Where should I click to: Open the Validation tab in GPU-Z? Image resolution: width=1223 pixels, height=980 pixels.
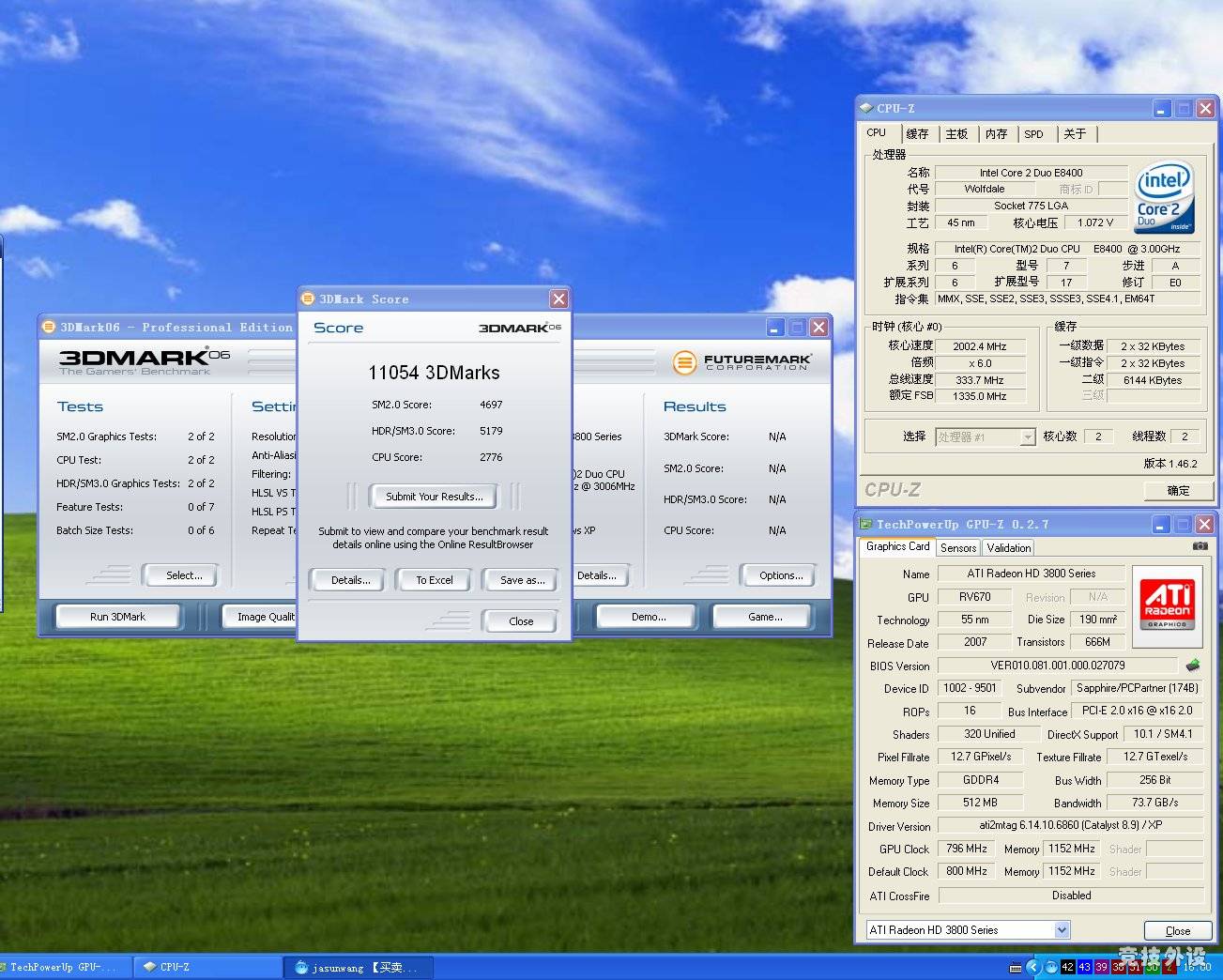tap(1009, 547)
